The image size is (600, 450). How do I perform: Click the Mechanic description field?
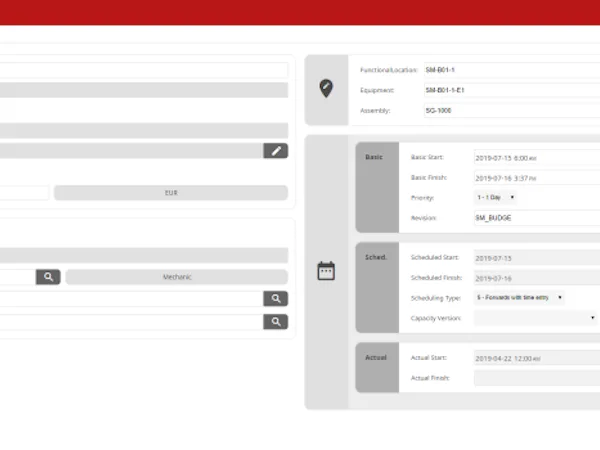coord(177,277)
